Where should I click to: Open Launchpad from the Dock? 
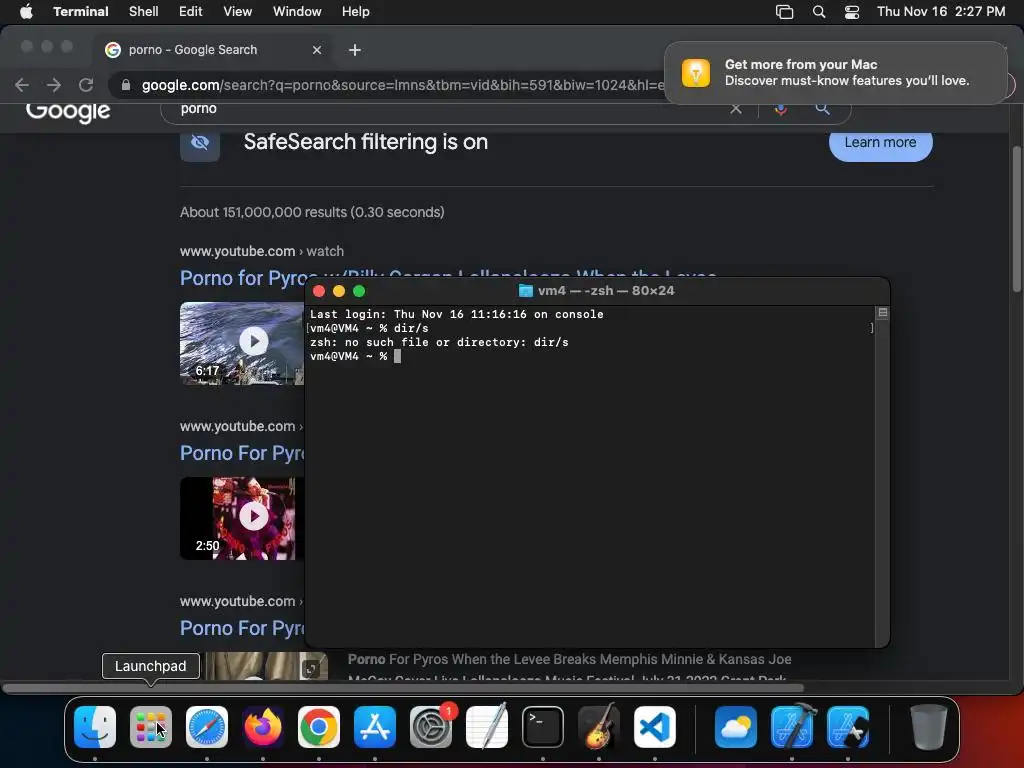(151, 727)
